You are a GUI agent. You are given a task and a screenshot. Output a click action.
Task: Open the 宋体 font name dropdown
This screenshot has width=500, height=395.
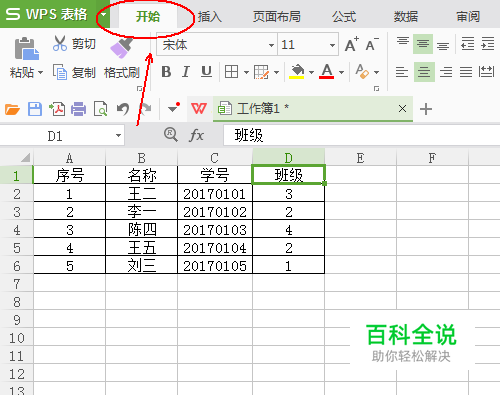coord(271,45)
